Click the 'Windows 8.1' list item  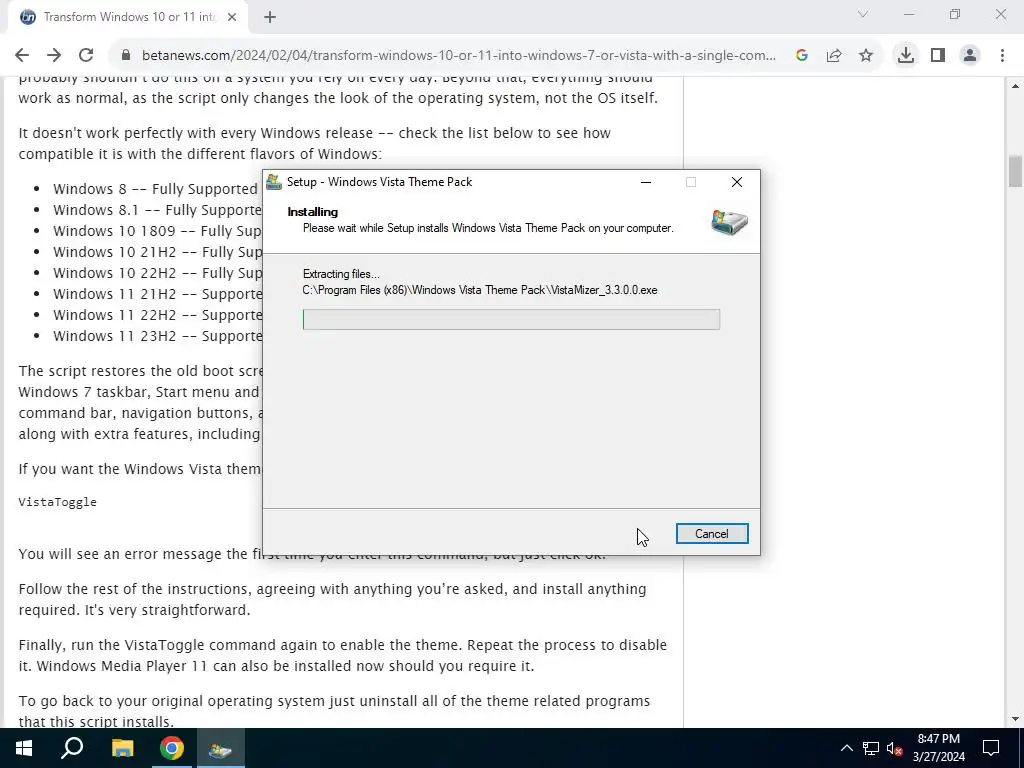coord(157,210)
